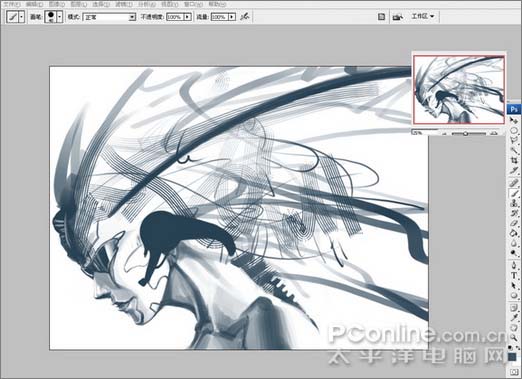Click the brush tip preview thumbnail

51,17
